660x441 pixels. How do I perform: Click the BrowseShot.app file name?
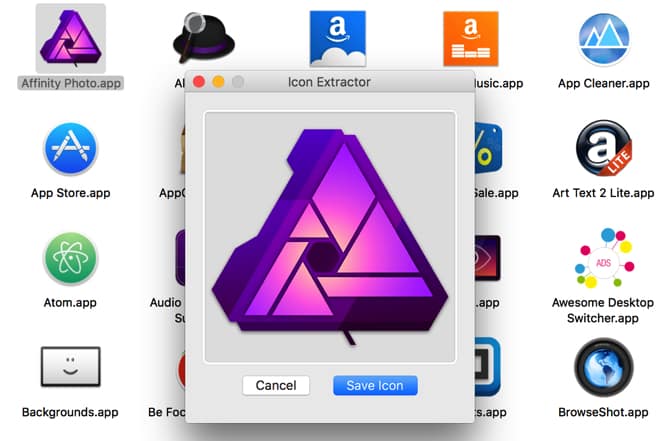[603, 412]
